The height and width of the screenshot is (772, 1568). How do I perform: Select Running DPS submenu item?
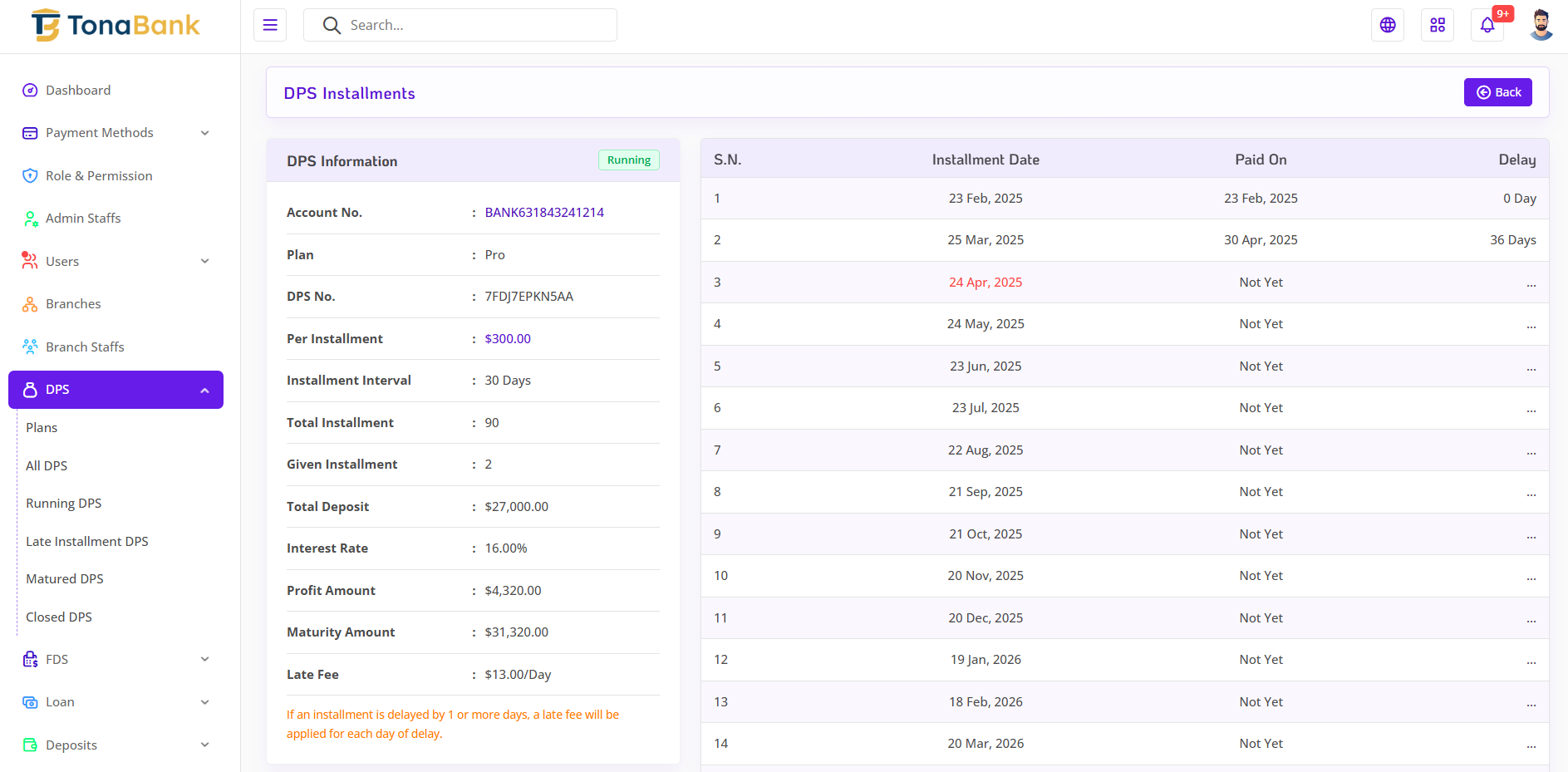[63, 504]
